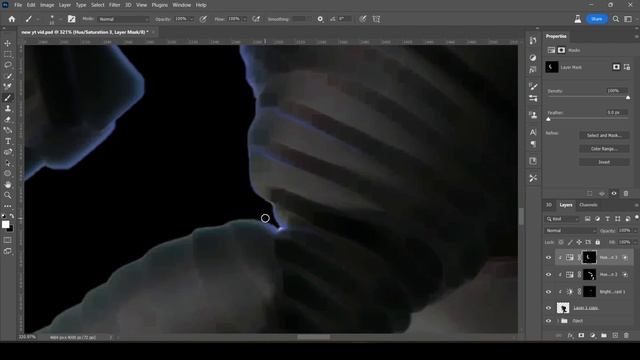
Task: Open the layer Opacity dropdown
Action: 635,231
